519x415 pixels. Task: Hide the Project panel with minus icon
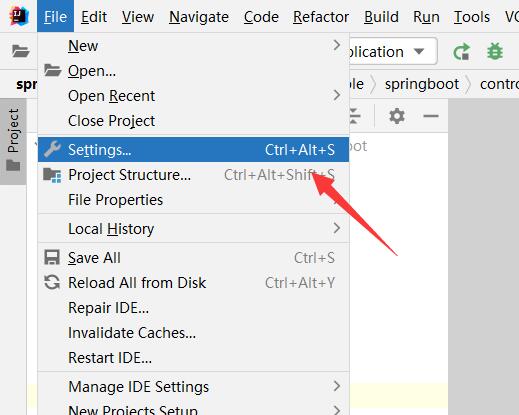click(431, 116)
